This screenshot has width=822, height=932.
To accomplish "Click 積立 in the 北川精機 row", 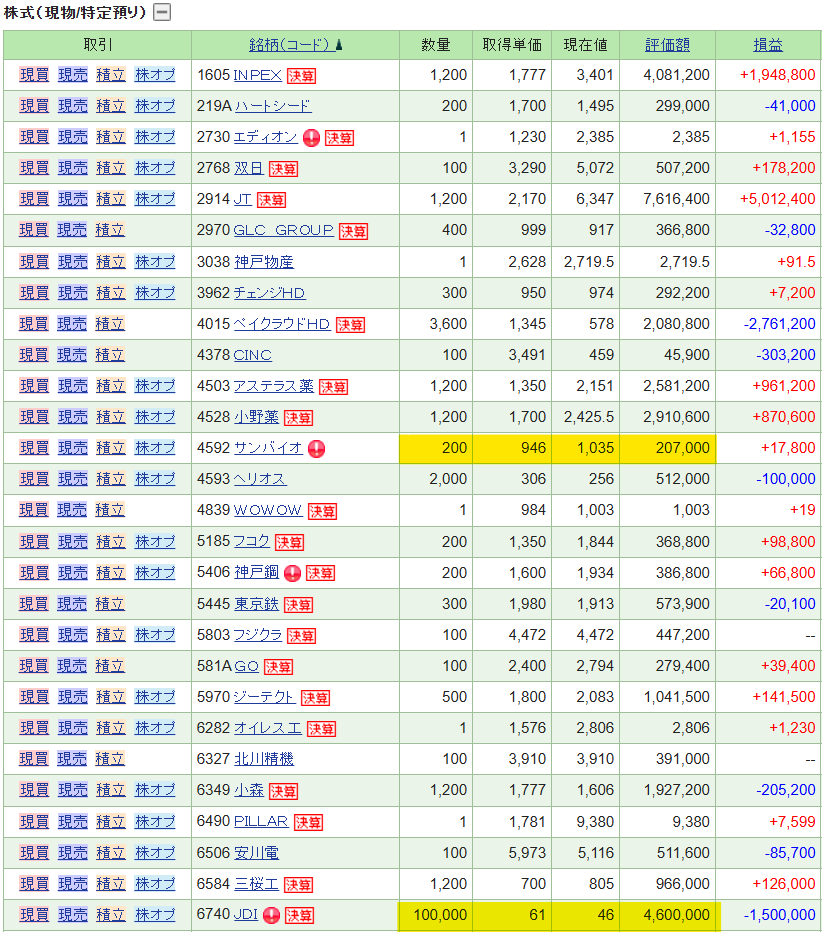I will click(x=110, y=759).
